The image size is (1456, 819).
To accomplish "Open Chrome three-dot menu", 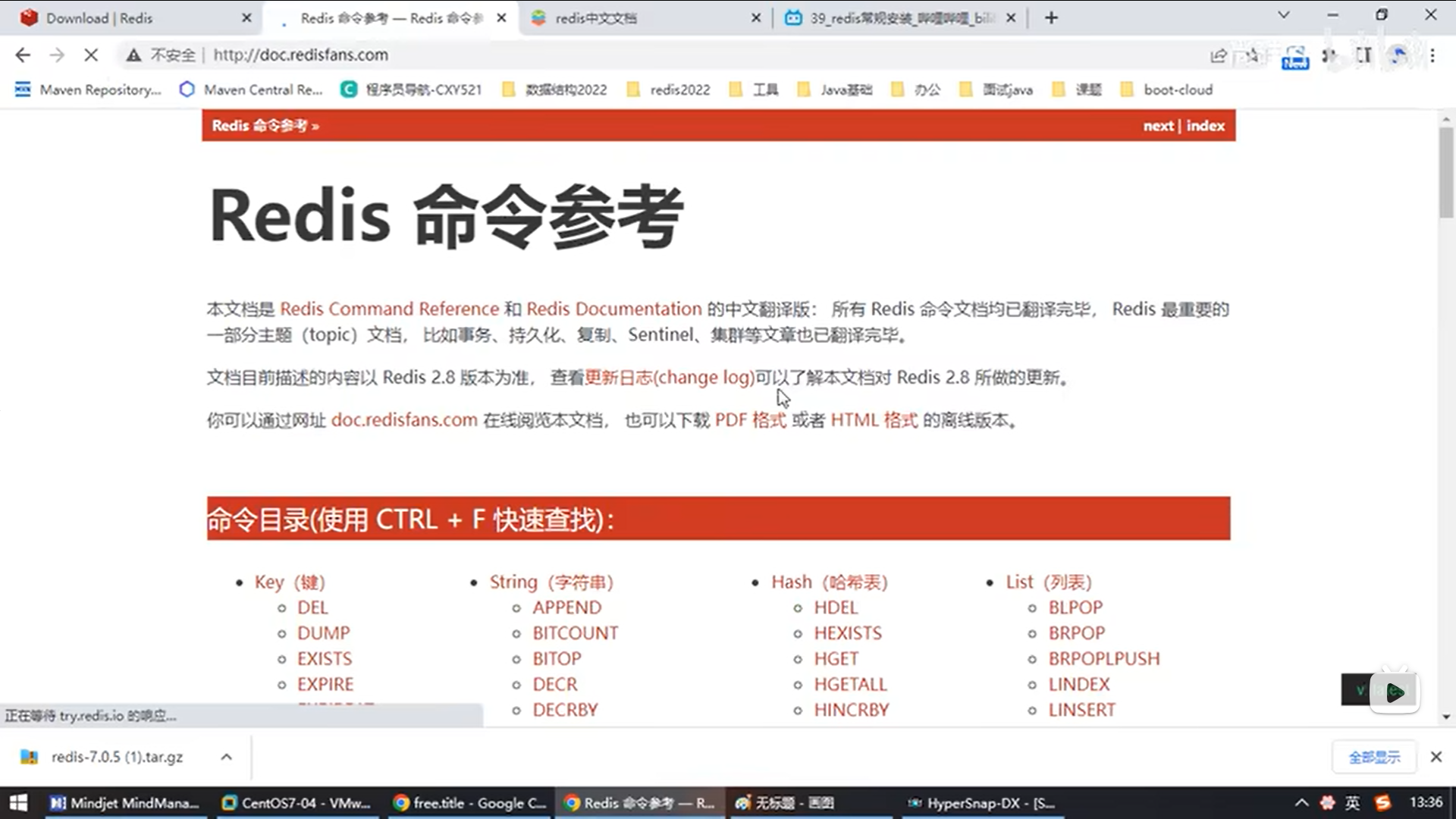I will pyautogui.click(x=1432, y=55).
